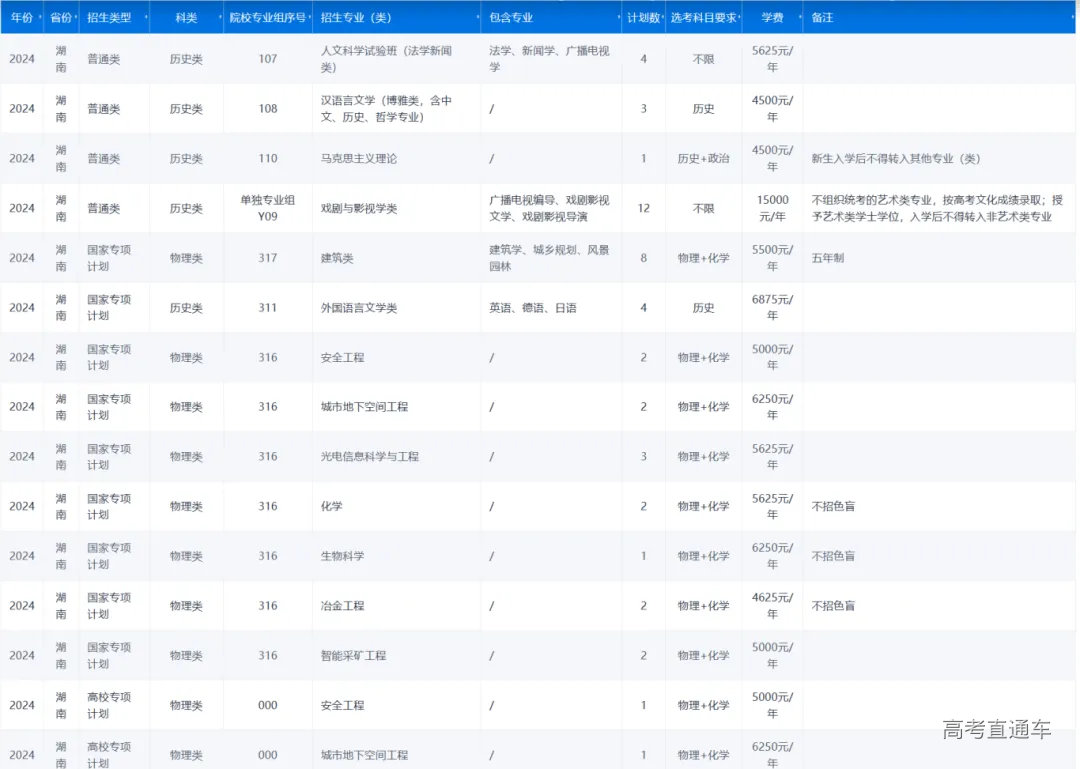Click the 不招色盲 remark for 化学
Screen dimensions: 1080x769
tap(833, 506)
